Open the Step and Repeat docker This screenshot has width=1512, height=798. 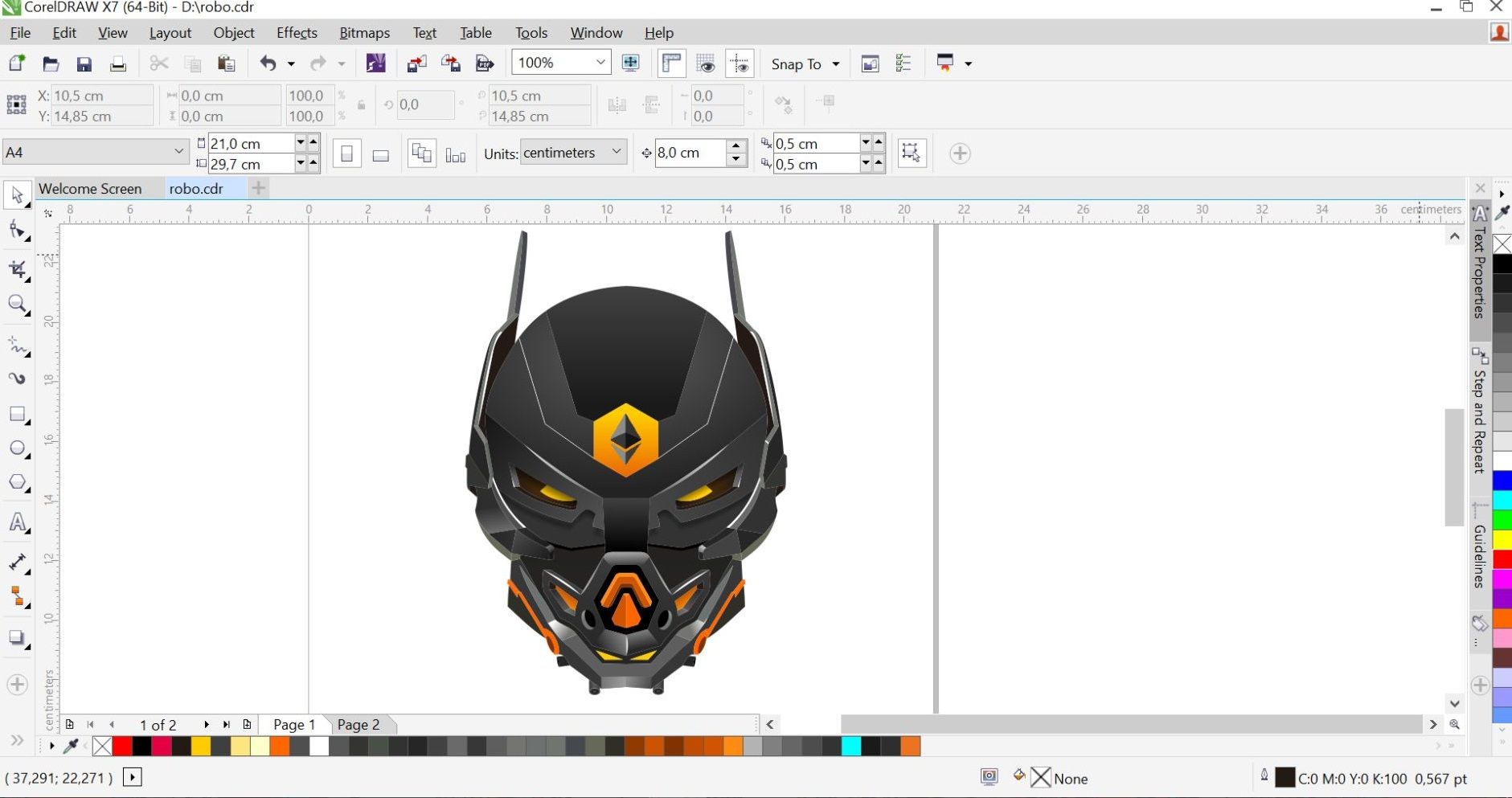1480,411
